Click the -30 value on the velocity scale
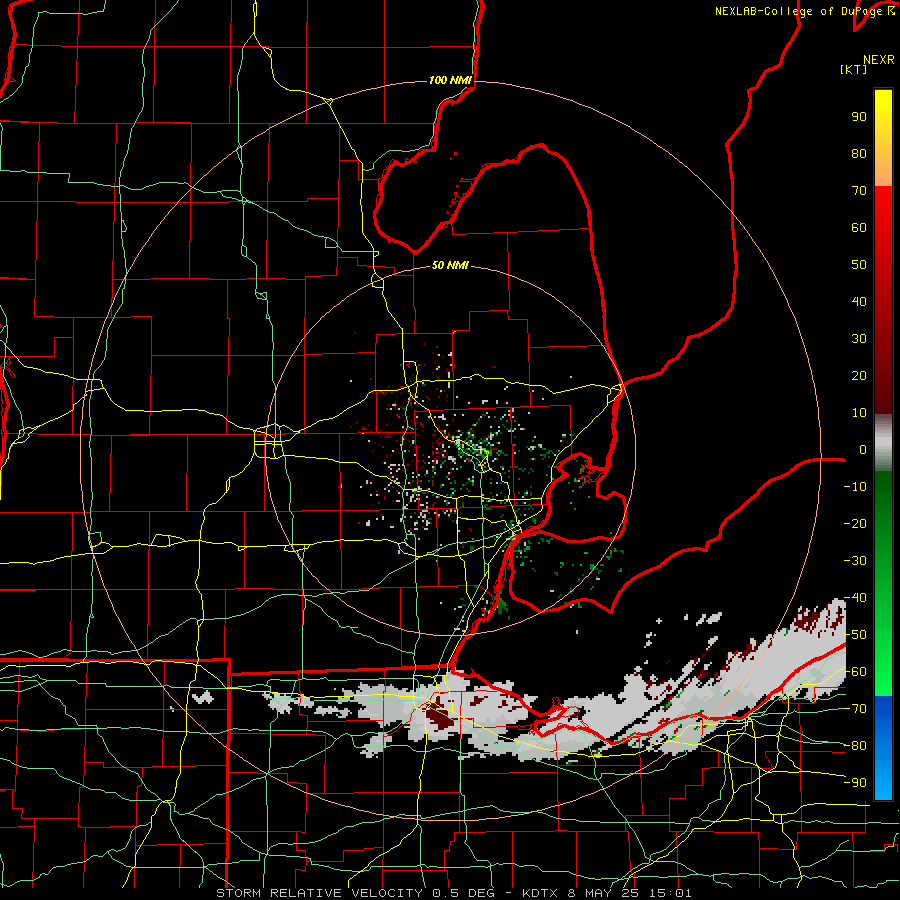900x900 pixels. click(x=855, y=561)
